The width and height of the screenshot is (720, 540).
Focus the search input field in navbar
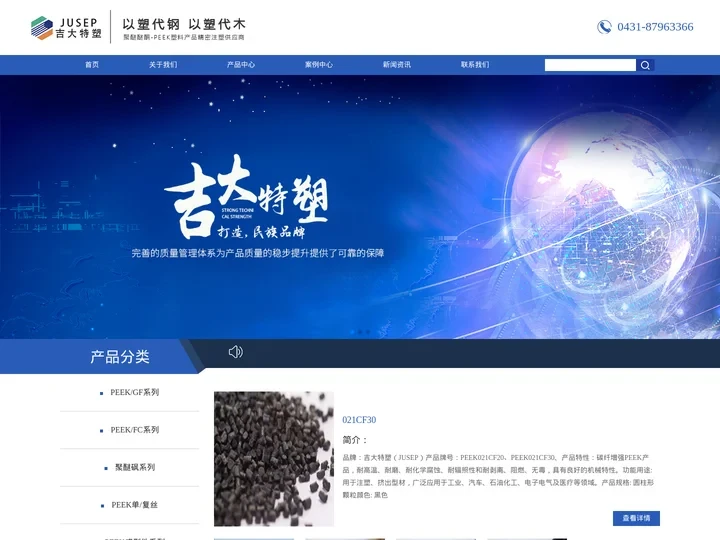click(x=590, y=65)
